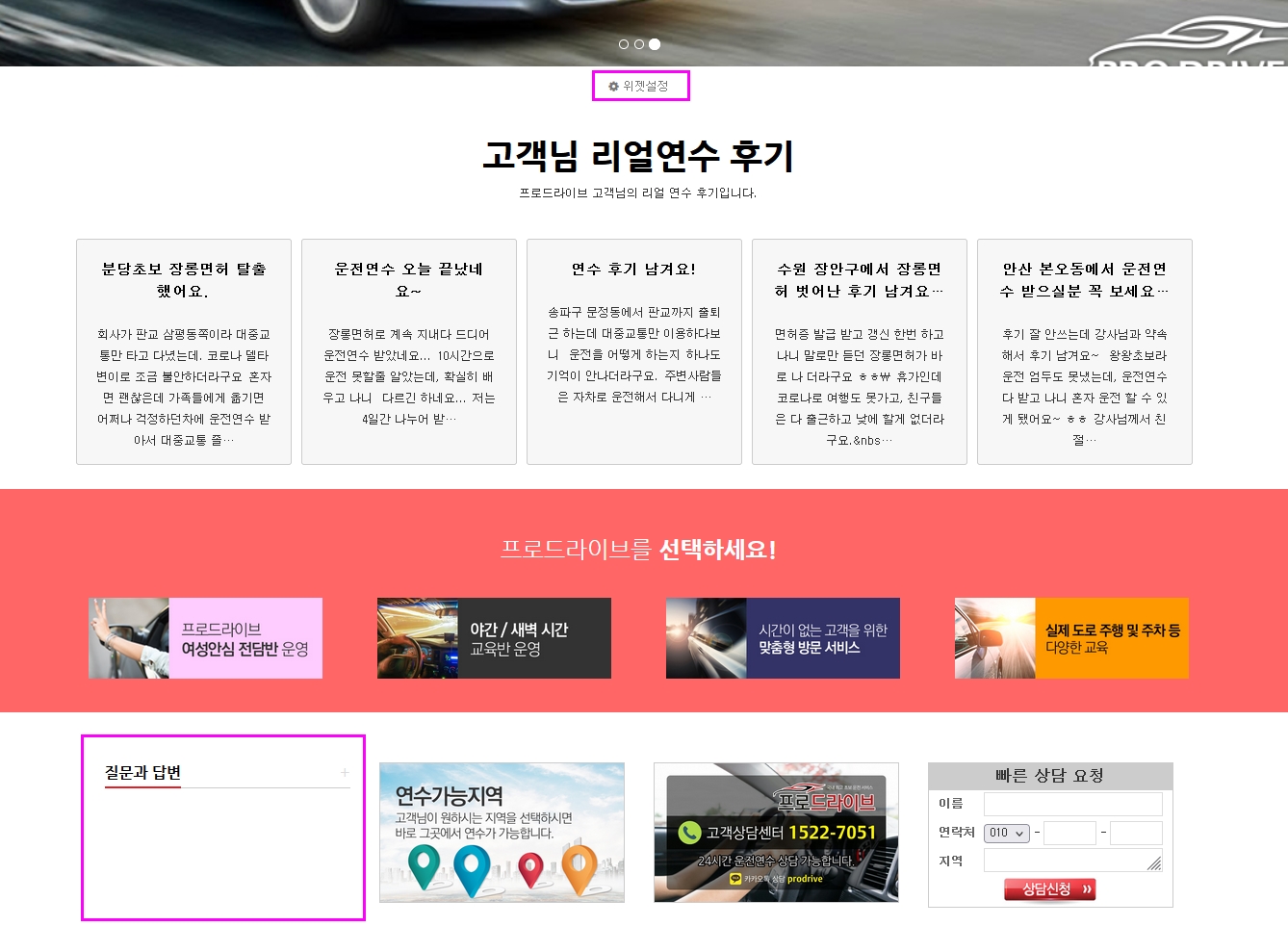Click the teal map pin in 연수가능지역
Viewport: 1288px width, 952px height.
[424, 866]
